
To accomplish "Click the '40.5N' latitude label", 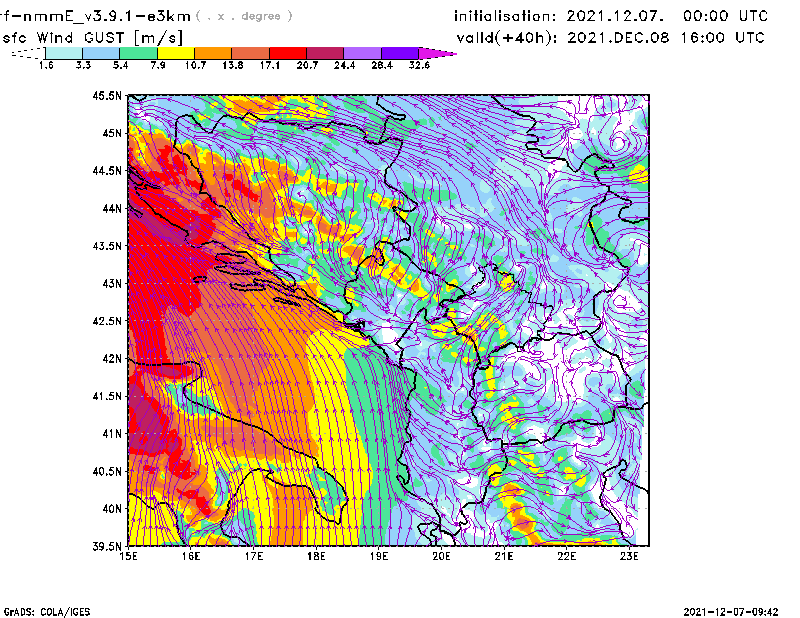I will [x=107, y=472].
